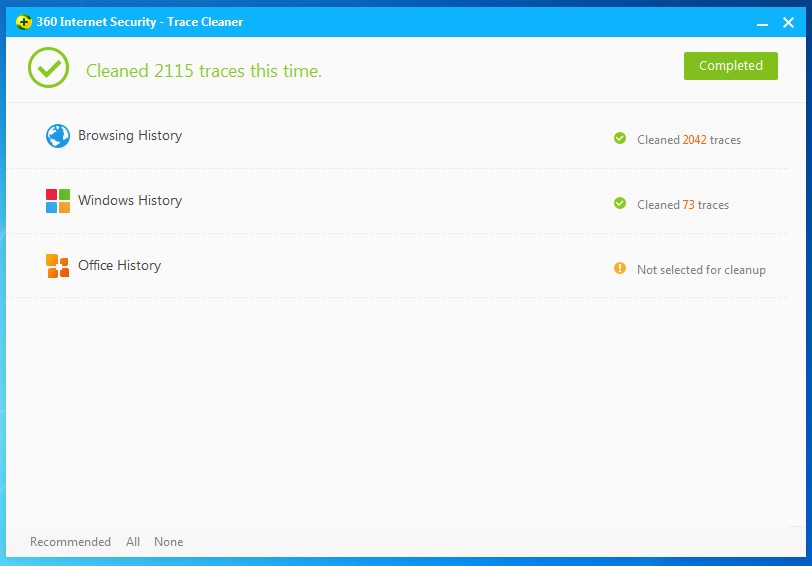The image size is (812, 566).
Task: Click the Windows History logo icon
Action: [57, 201]
